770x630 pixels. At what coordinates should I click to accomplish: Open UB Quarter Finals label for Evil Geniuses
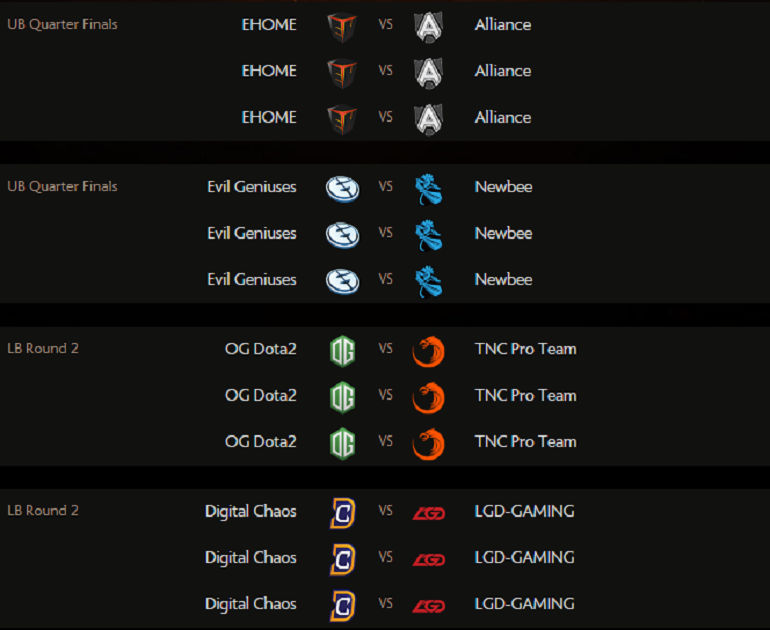click(x=62, y=186)
